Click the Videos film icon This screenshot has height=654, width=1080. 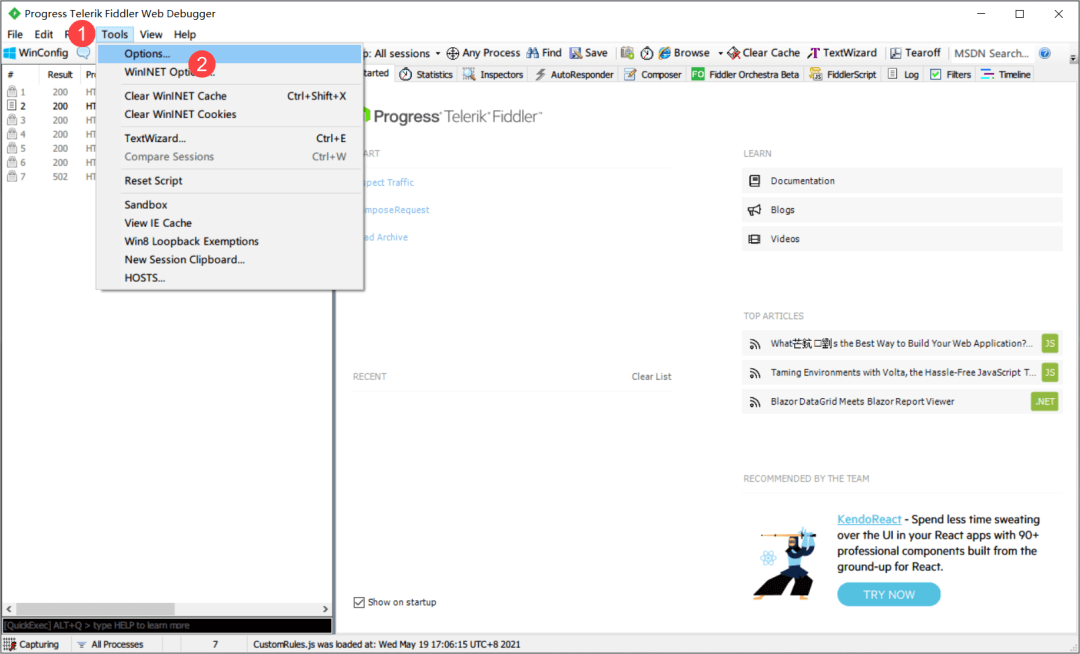[x=754, y=239]
